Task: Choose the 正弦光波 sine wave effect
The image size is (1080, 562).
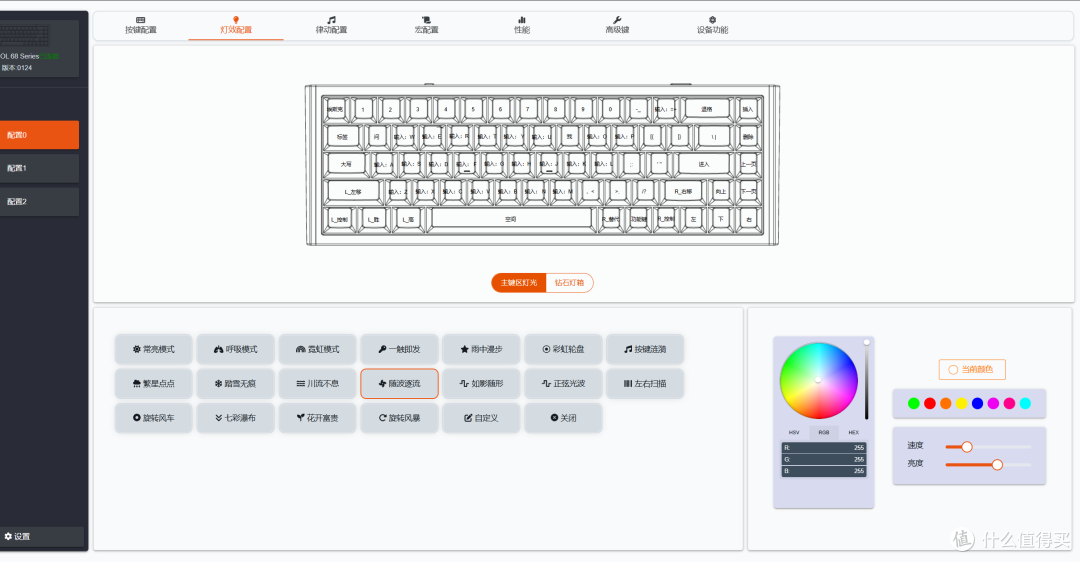Action: click(x=563, y=384)
